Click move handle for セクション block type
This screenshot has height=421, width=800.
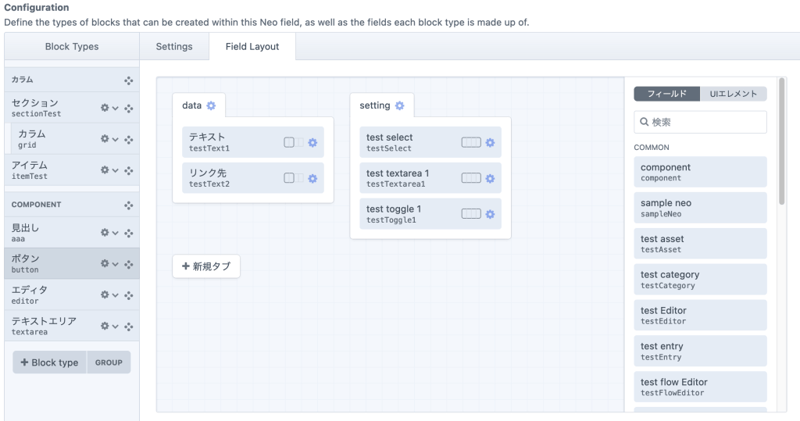coord(128,108)
